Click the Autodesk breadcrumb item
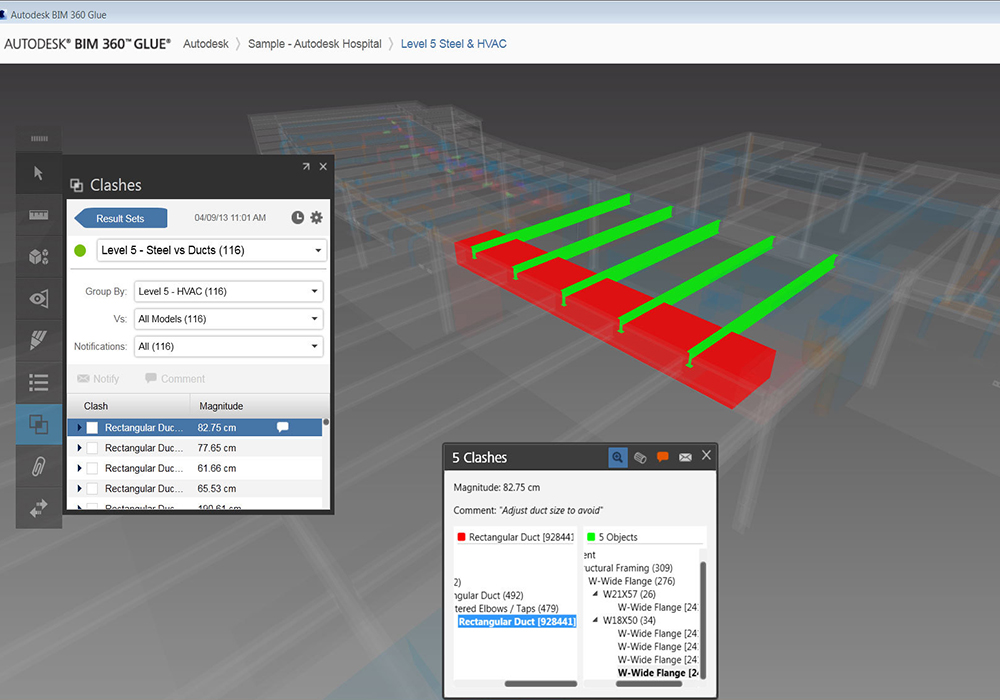This screenshot has height=700, width=1000. (x=205, y=44)
